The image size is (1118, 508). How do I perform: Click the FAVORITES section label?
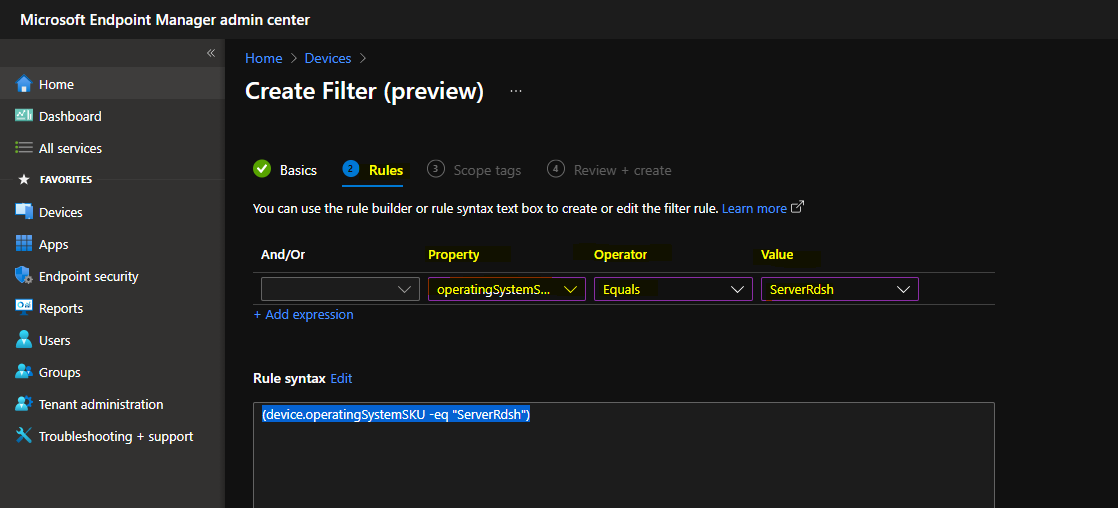tap(66, 180)
